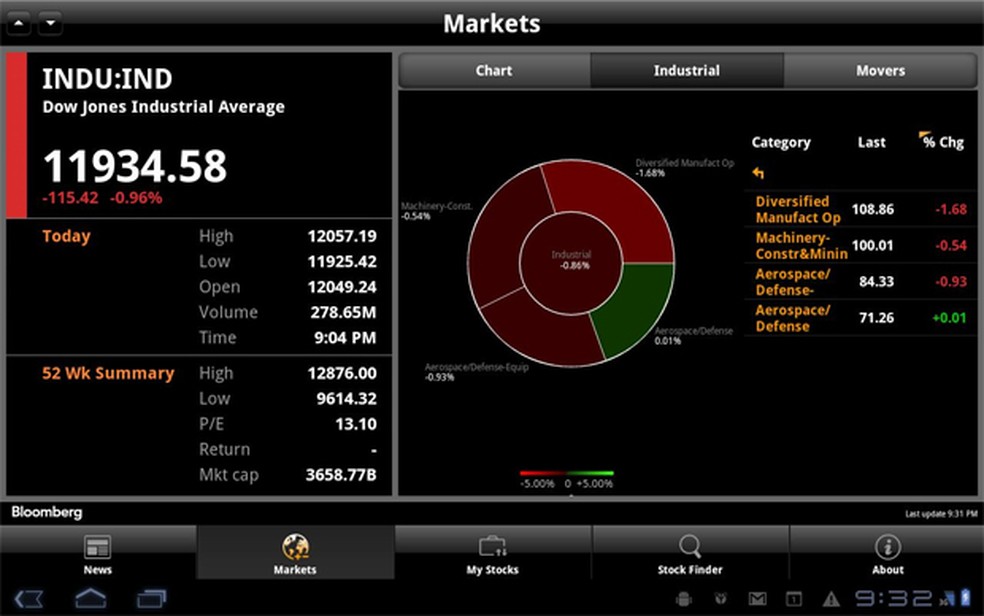The height and width of the screenshot is (616, 984).
Task: Click the Last update 9:31 PM text
Action: tap(941, 514)
